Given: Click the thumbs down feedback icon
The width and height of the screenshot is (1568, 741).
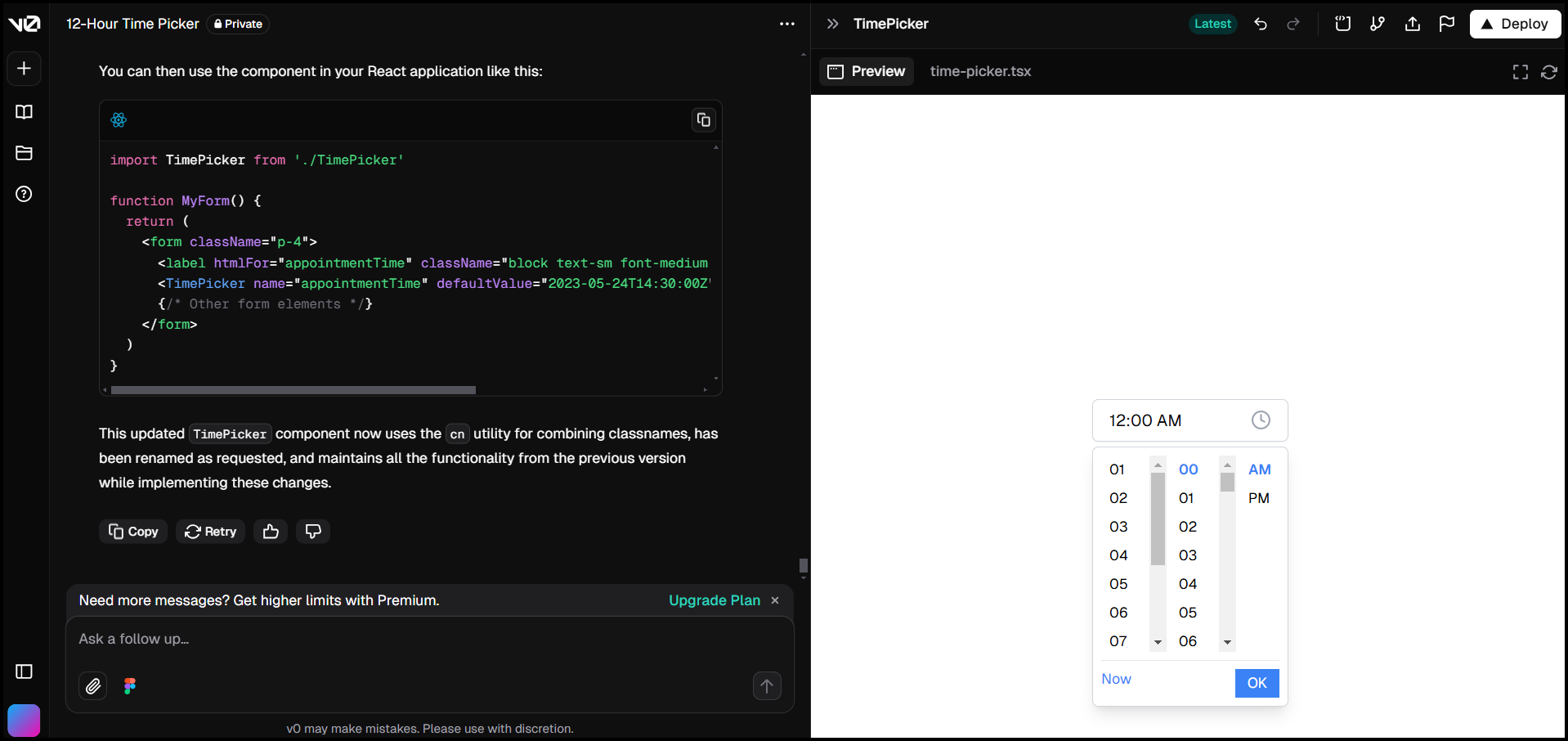Looking at the screenshot, I should click(x=313, y=532).
